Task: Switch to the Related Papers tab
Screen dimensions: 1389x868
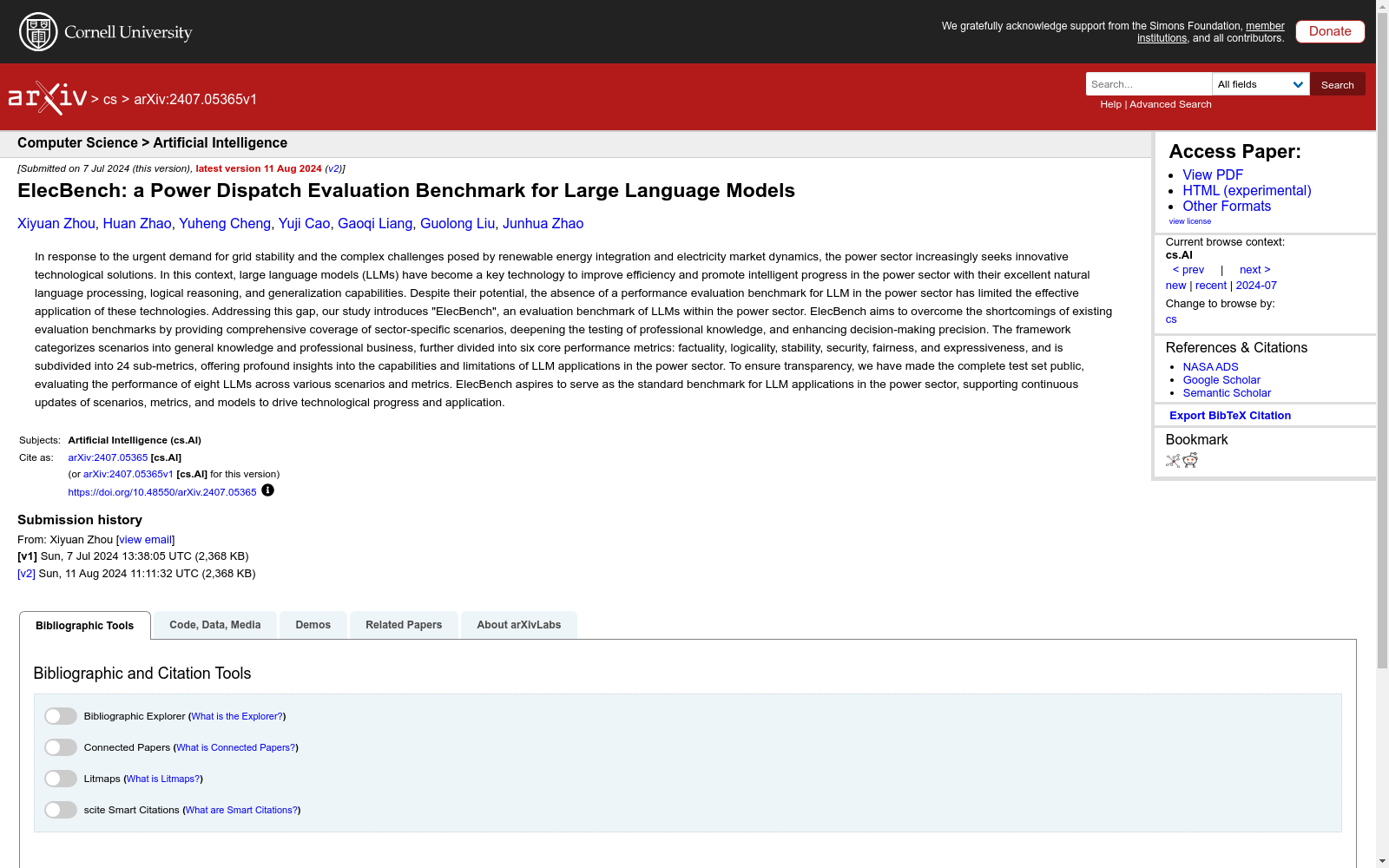Action: [404, 625]
